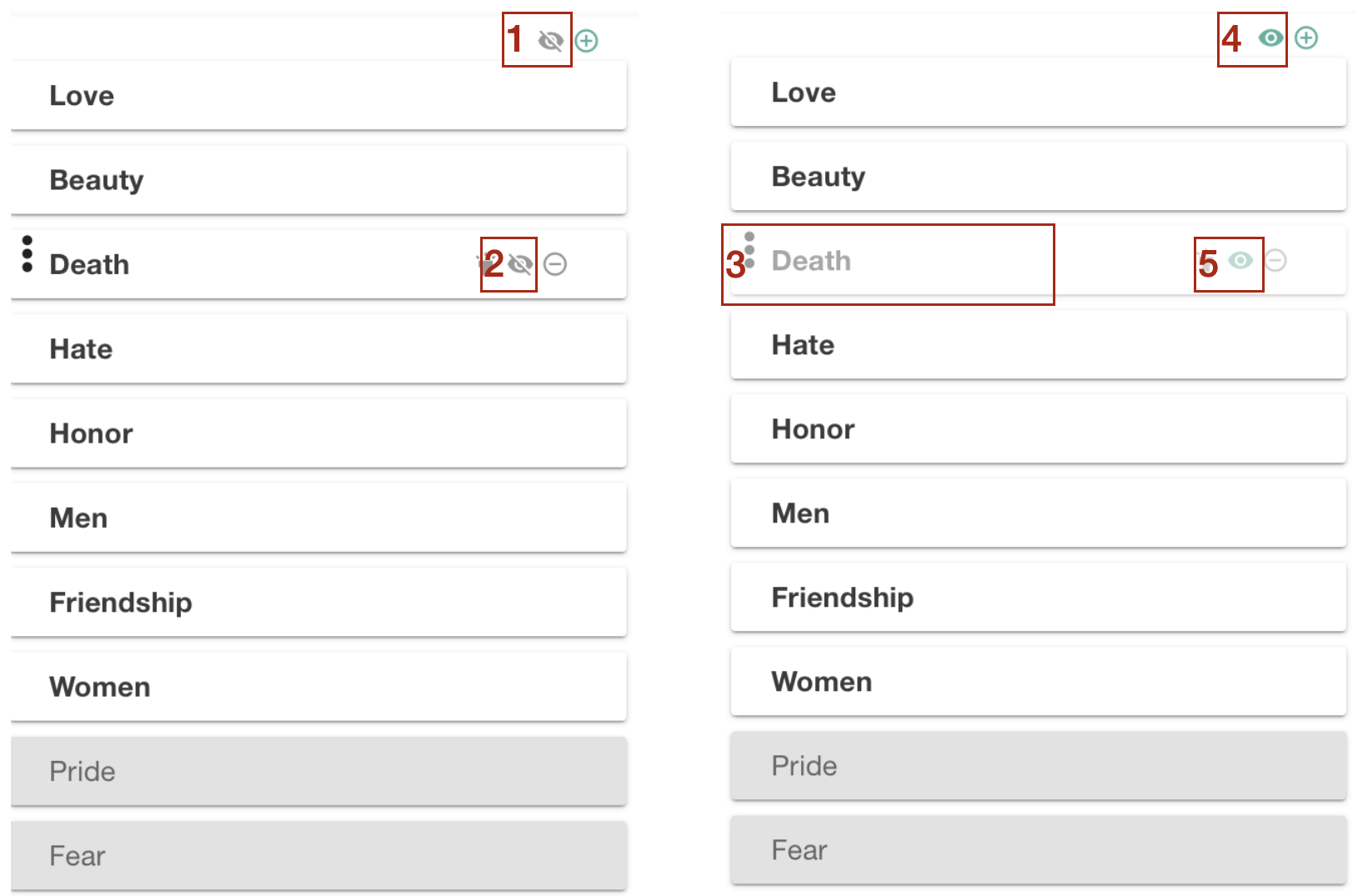The width and height of the screenshot is (1358, 896).
Task: Click the faded eye icon on the Death row
Action: click(1240, 261)
